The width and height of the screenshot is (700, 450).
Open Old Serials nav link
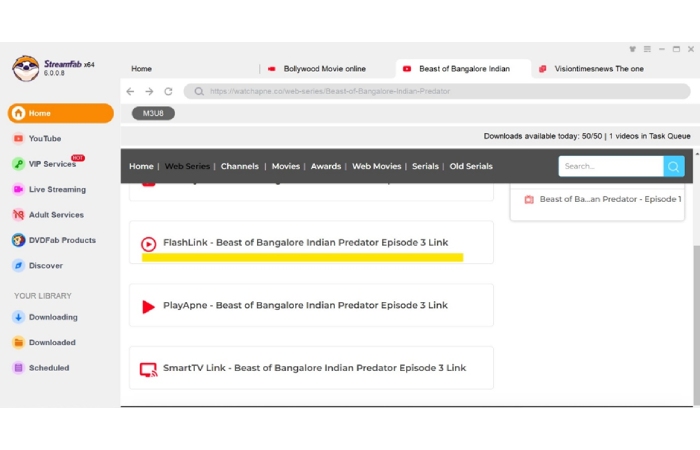[x=471, y=167]
